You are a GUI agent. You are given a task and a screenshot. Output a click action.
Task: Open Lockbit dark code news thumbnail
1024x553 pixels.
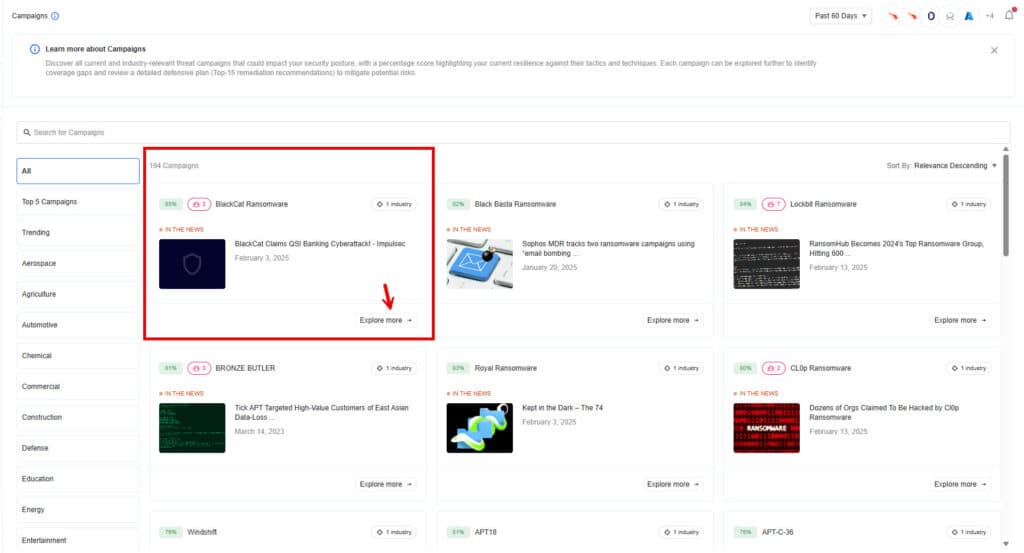coord(767,264)
